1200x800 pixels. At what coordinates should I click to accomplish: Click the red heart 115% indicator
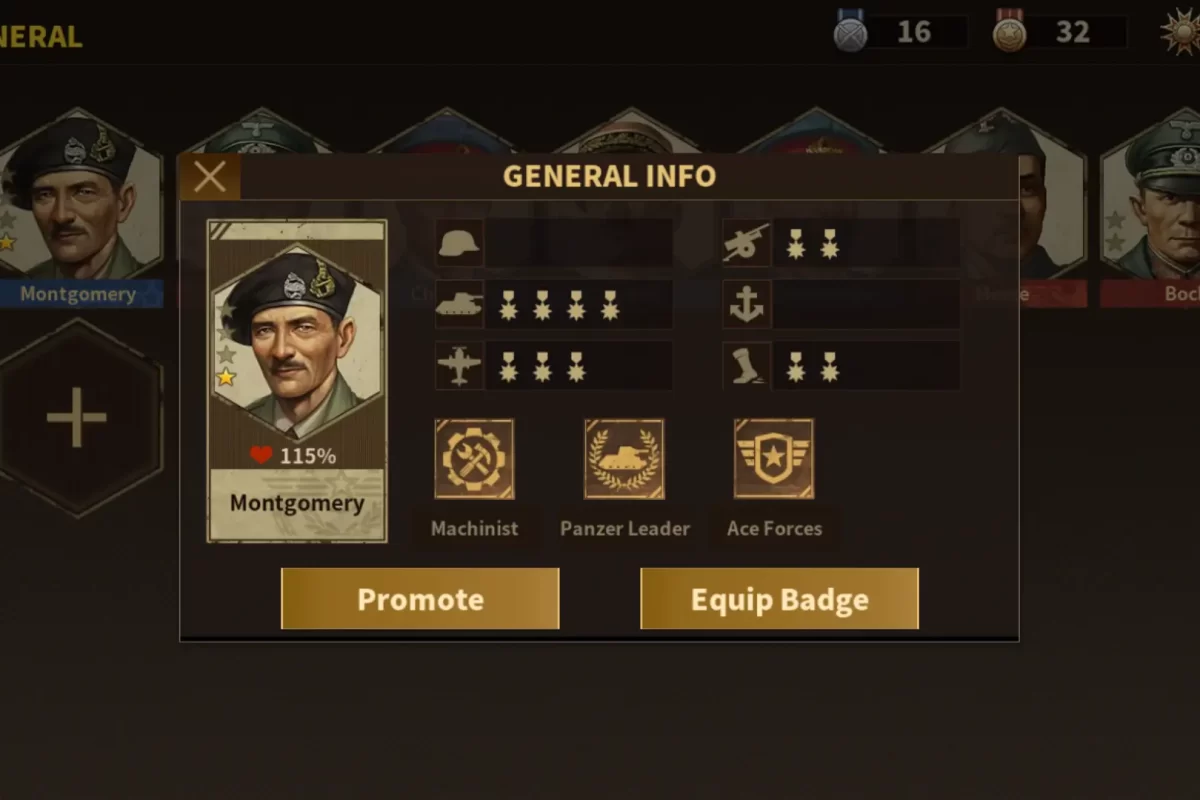pos(293,456)
